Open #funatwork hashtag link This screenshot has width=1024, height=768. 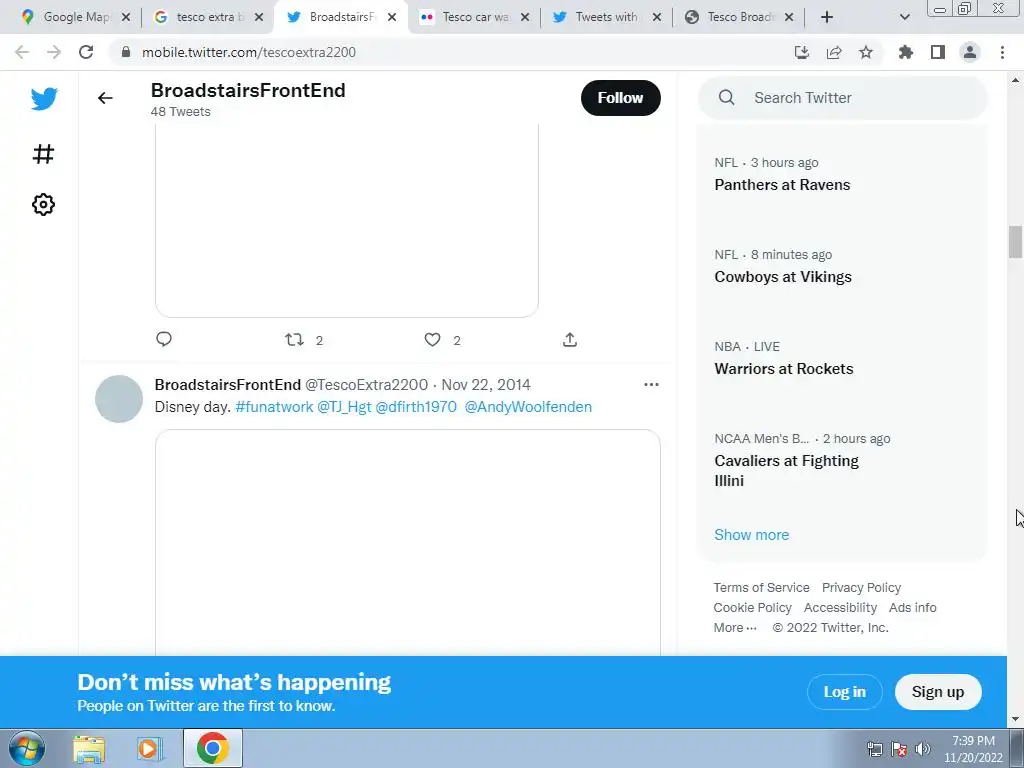[x=274, y=407]
